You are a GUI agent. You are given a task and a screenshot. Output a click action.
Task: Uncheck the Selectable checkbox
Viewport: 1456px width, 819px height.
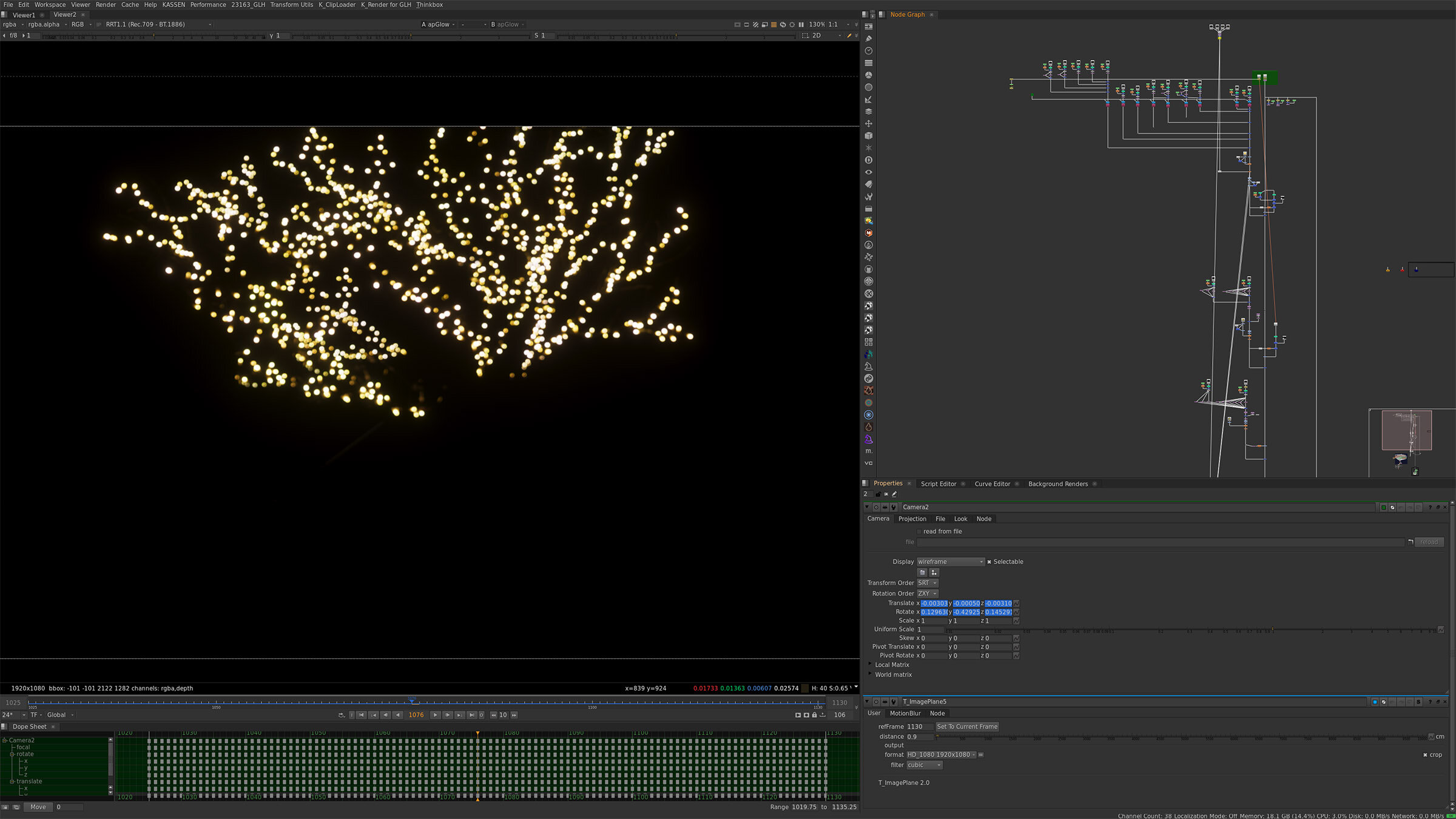click(x=989, y=562)
